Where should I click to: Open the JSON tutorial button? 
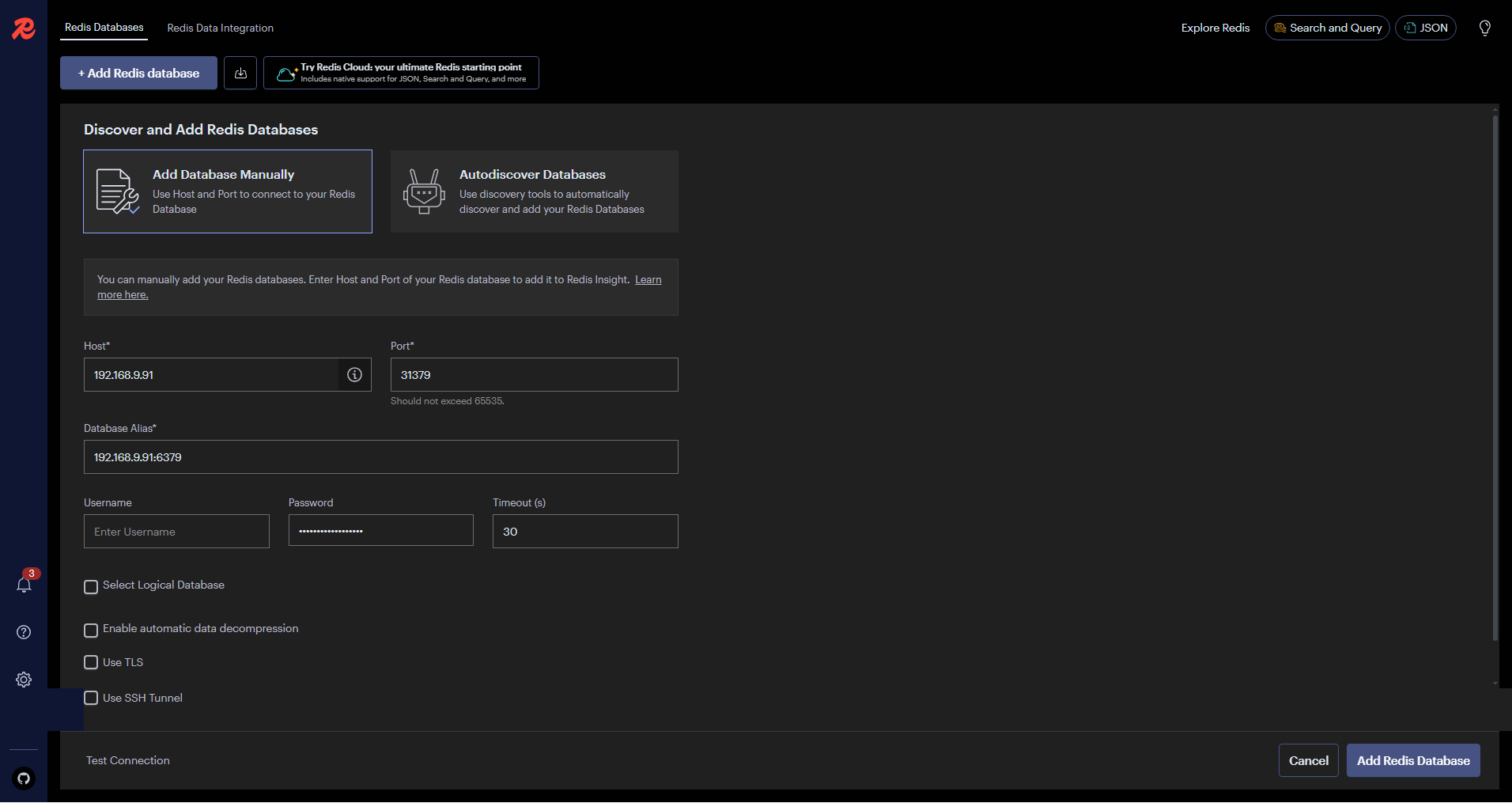pyautogui.click(x=1425, y=28)
